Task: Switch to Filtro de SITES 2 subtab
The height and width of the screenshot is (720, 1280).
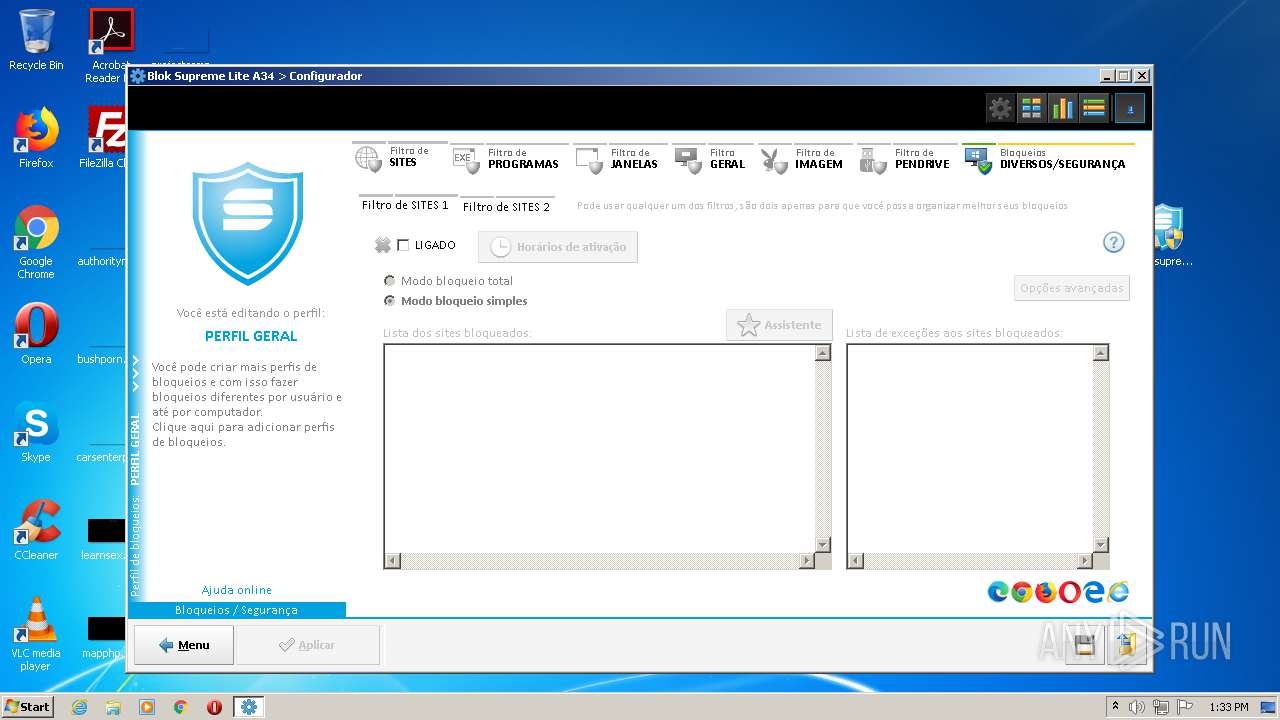Action: pyautogui.click(x=506, y=207)
